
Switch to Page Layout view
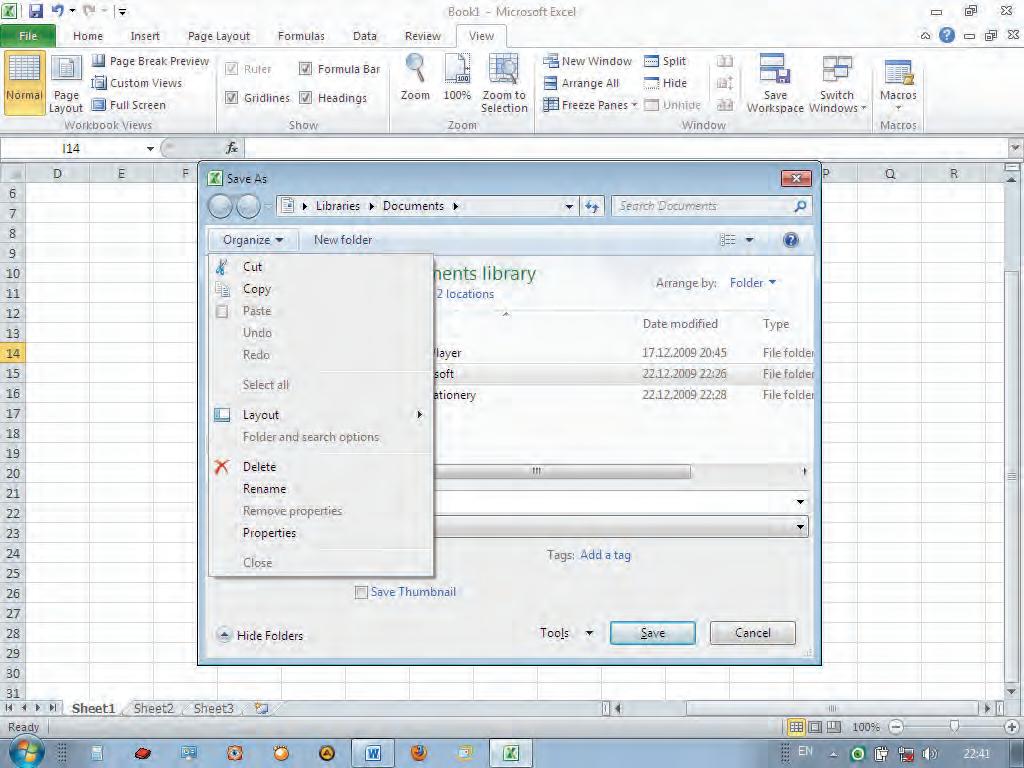[66, 84]
